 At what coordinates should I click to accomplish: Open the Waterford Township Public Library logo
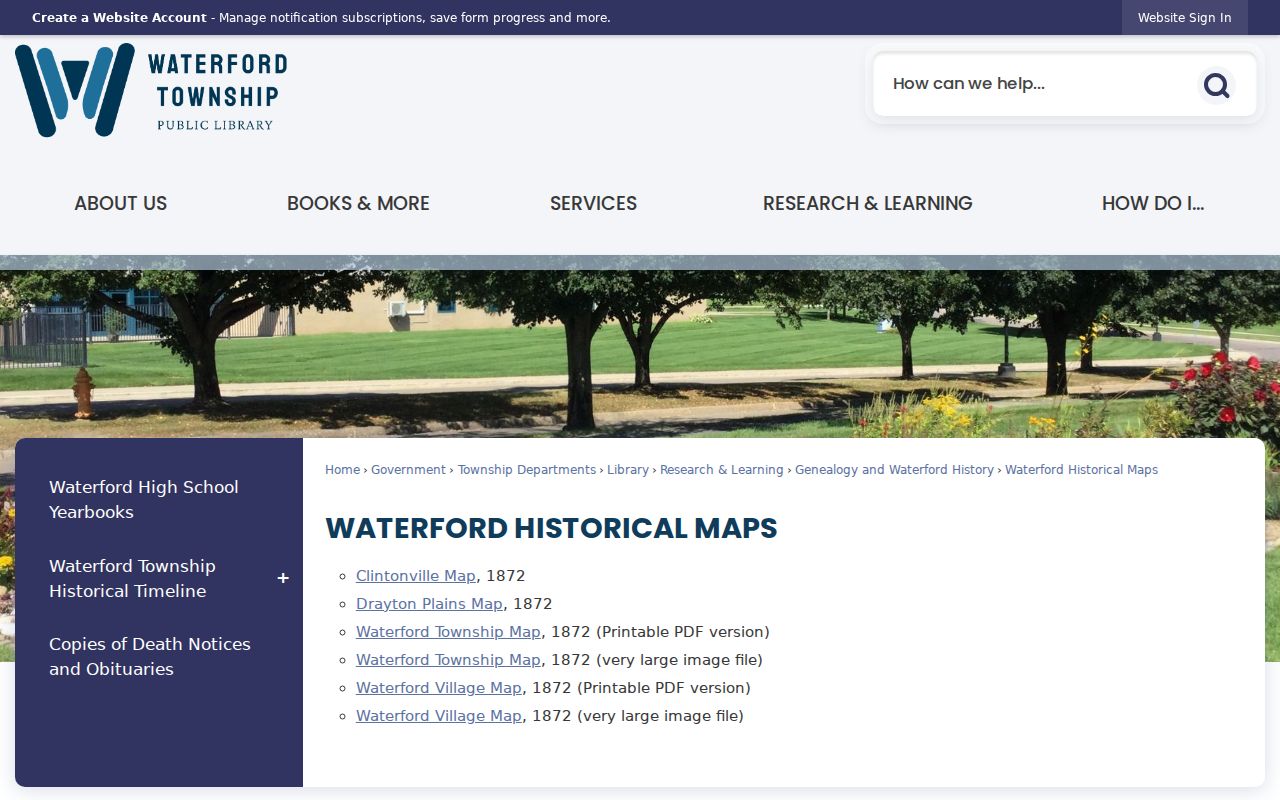point(151,90)
